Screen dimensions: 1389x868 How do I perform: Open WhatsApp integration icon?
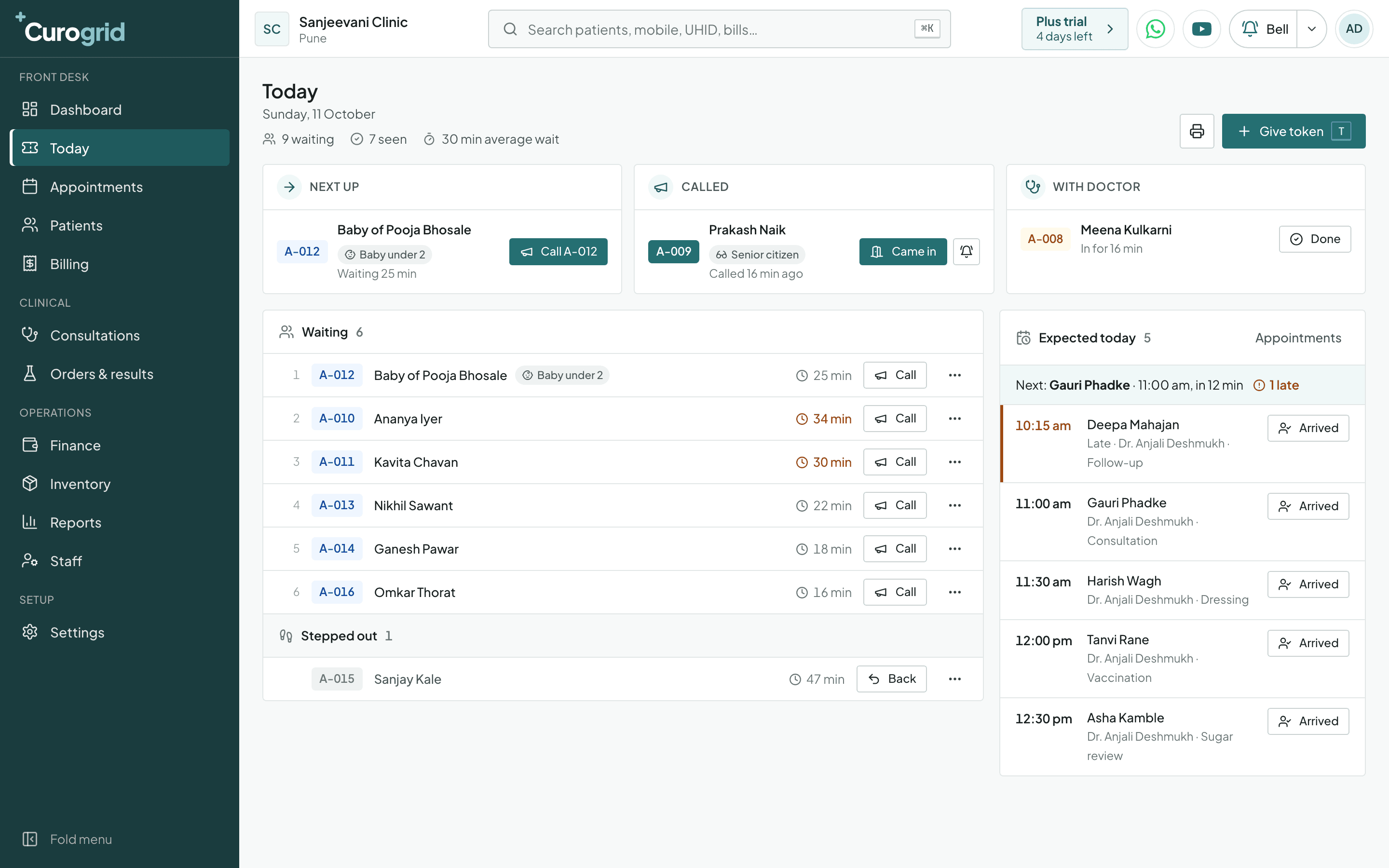coord(1155,29)
